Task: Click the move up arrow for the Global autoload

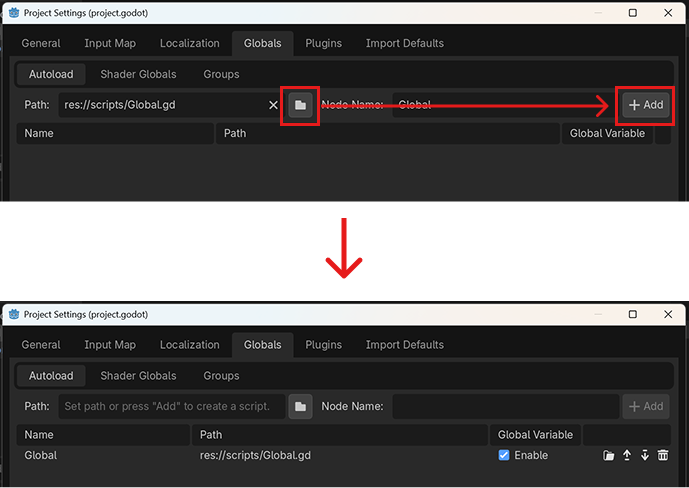Action: [x=627, y=455]
